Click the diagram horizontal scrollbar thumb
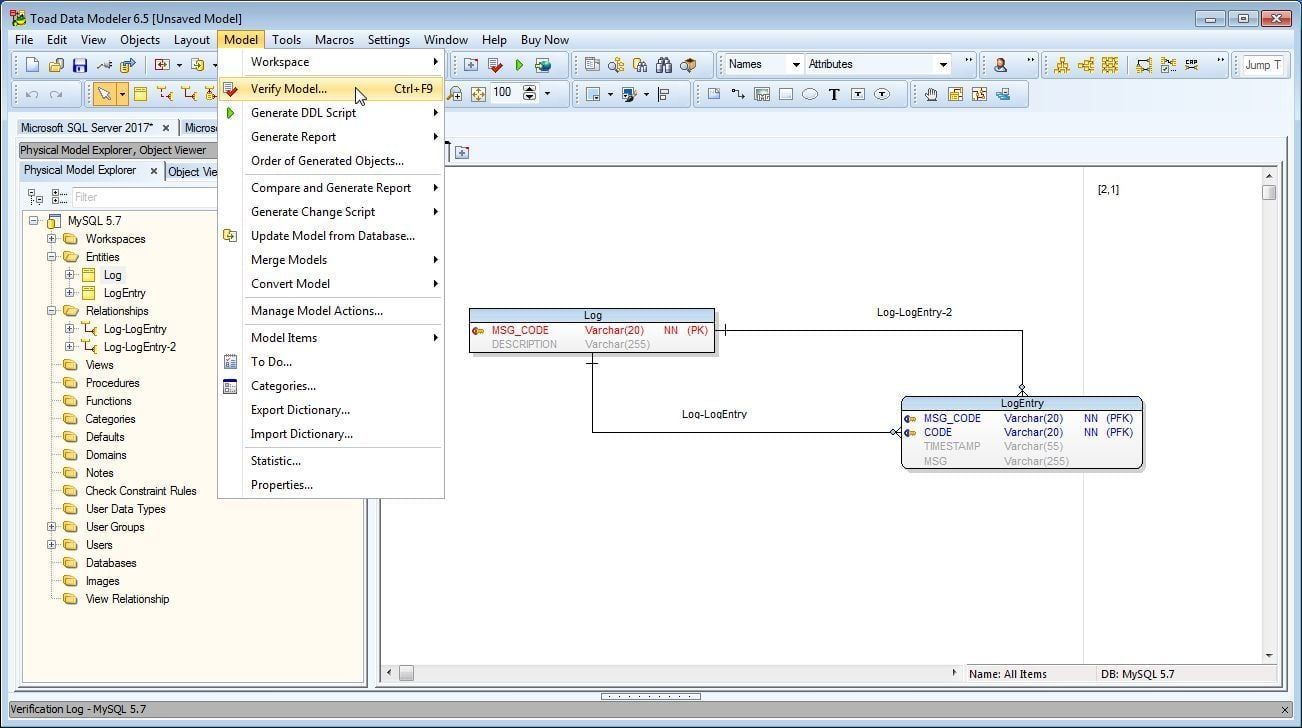Viewport: 1302px width, 728px height. [406, 674]
